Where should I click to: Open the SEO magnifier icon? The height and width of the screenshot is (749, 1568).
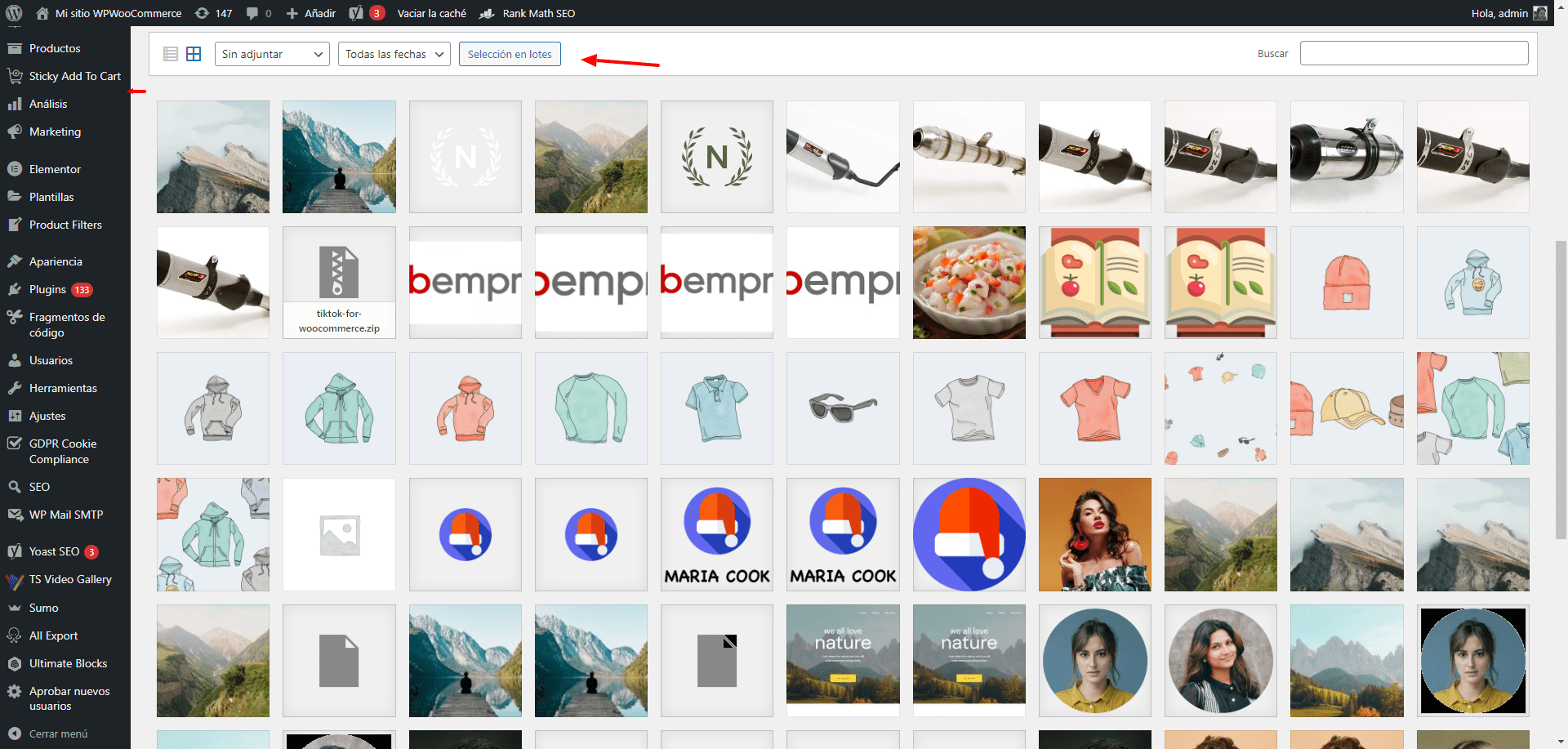coord(14,487)
